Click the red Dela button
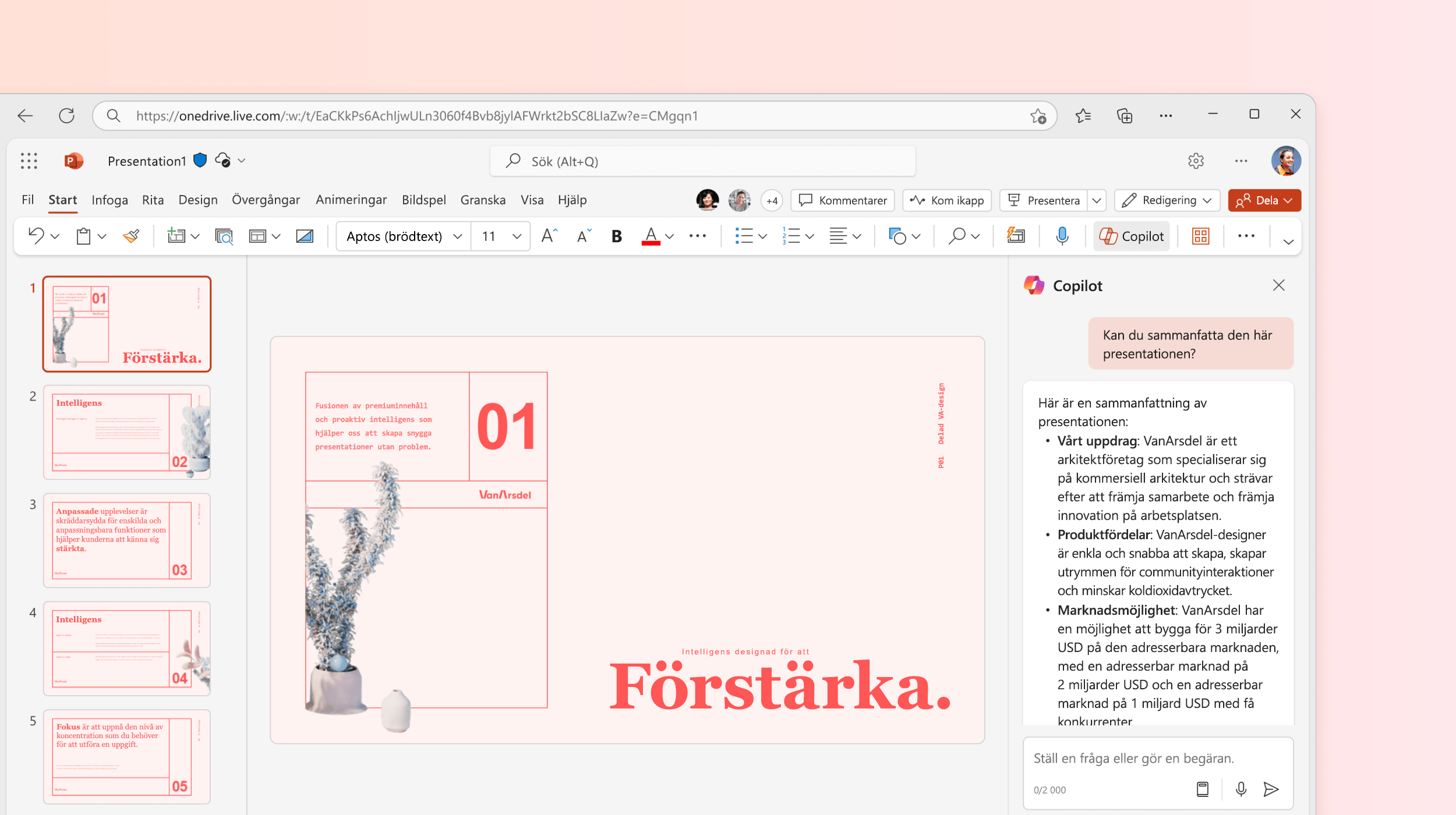 point(1264,200)
